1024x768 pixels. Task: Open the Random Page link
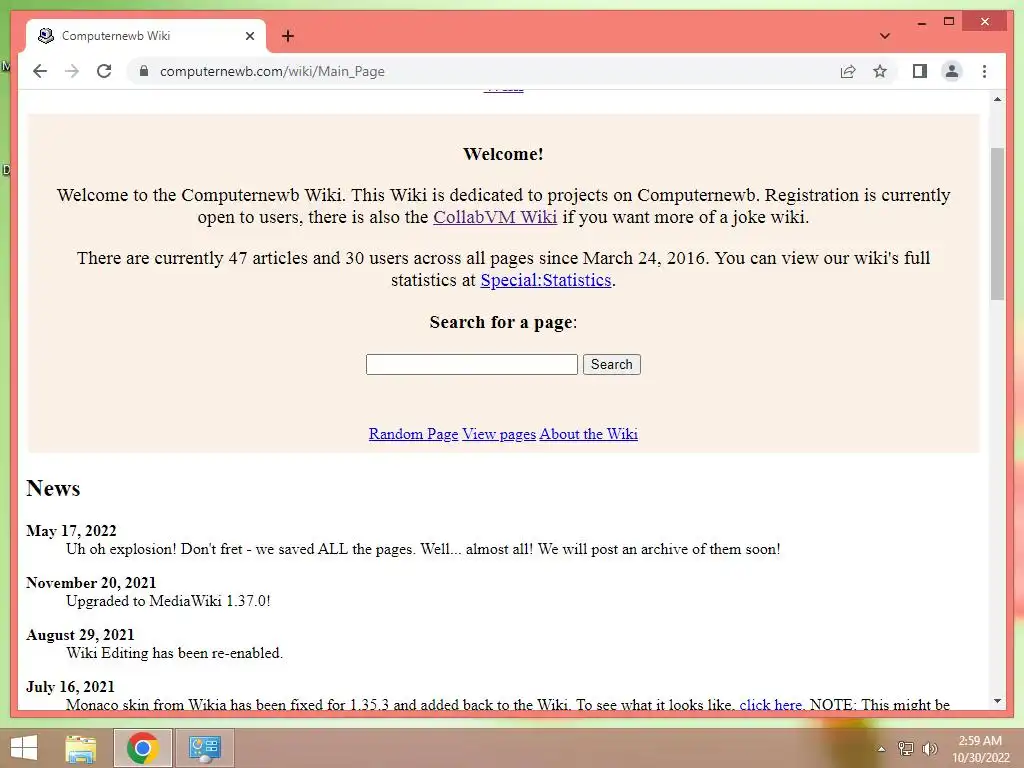(x=413, y=434)
